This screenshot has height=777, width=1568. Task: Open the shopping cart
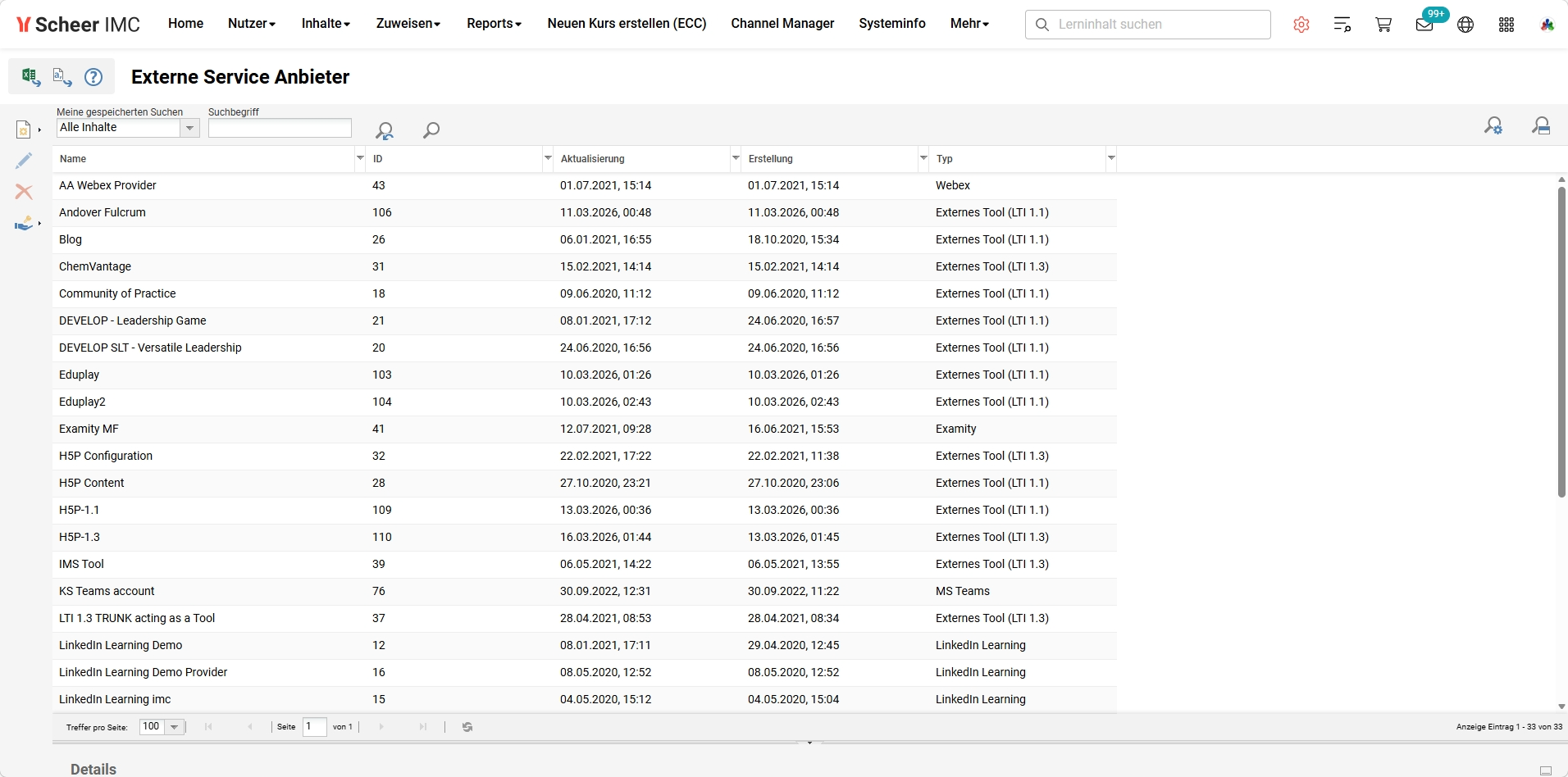point(1383,25)
